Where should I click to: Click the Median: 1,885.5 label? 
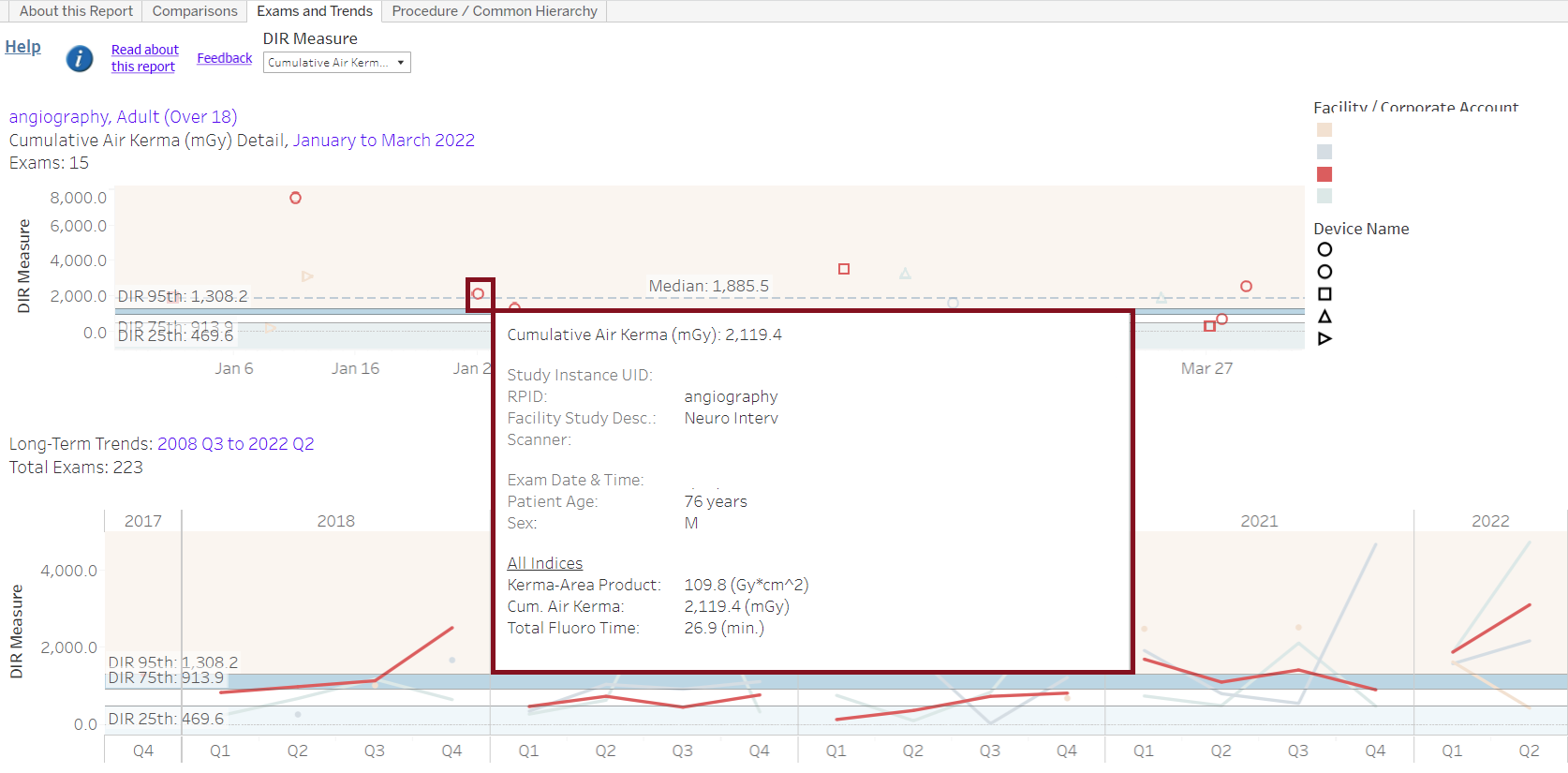(x=709, y=286)
